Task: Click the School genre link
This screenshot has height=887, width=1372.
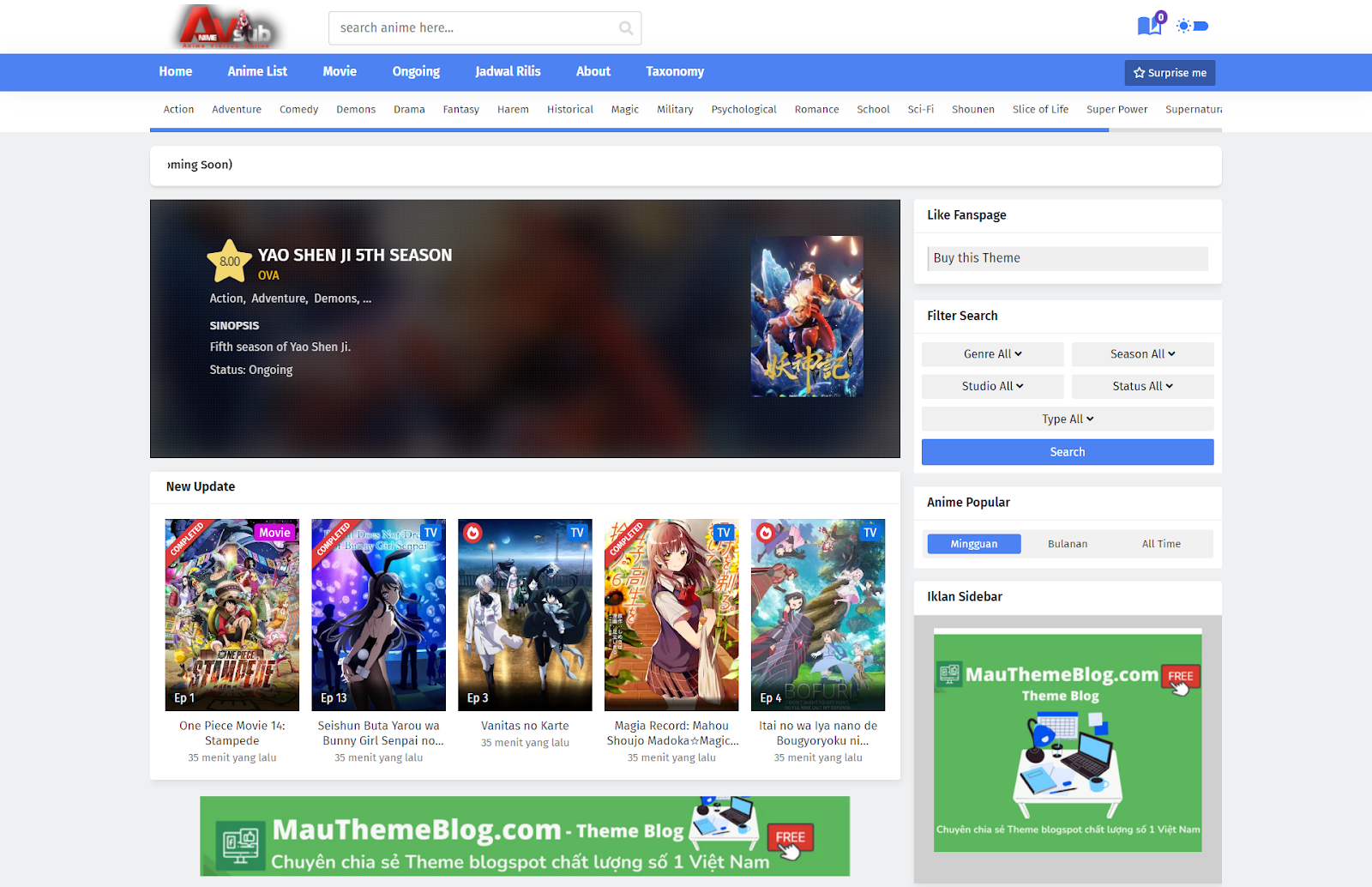Action: click(873, 110)
